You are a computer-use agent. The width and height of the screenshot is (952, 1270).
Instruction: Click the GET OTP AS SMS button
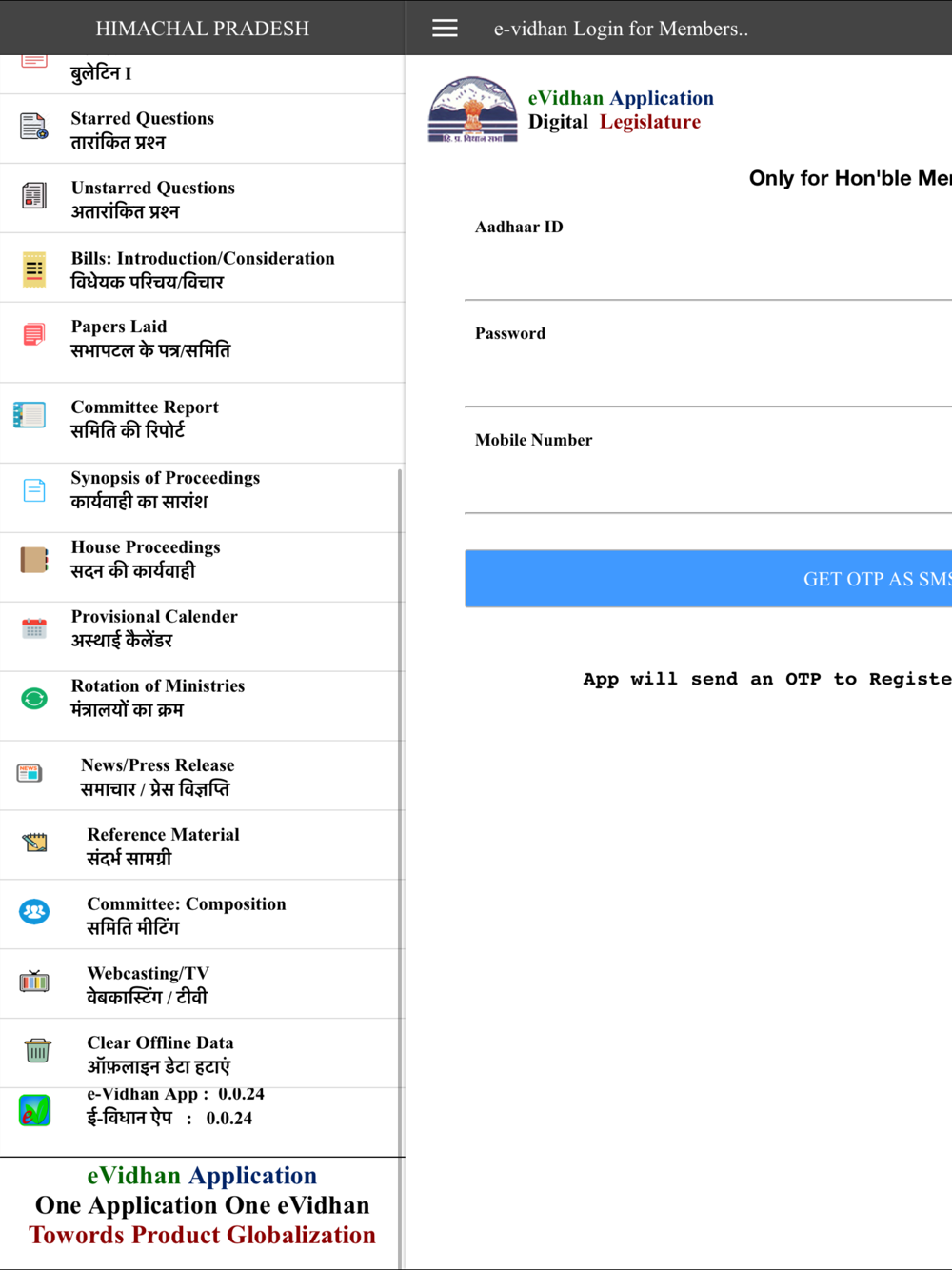coord(708,578)
